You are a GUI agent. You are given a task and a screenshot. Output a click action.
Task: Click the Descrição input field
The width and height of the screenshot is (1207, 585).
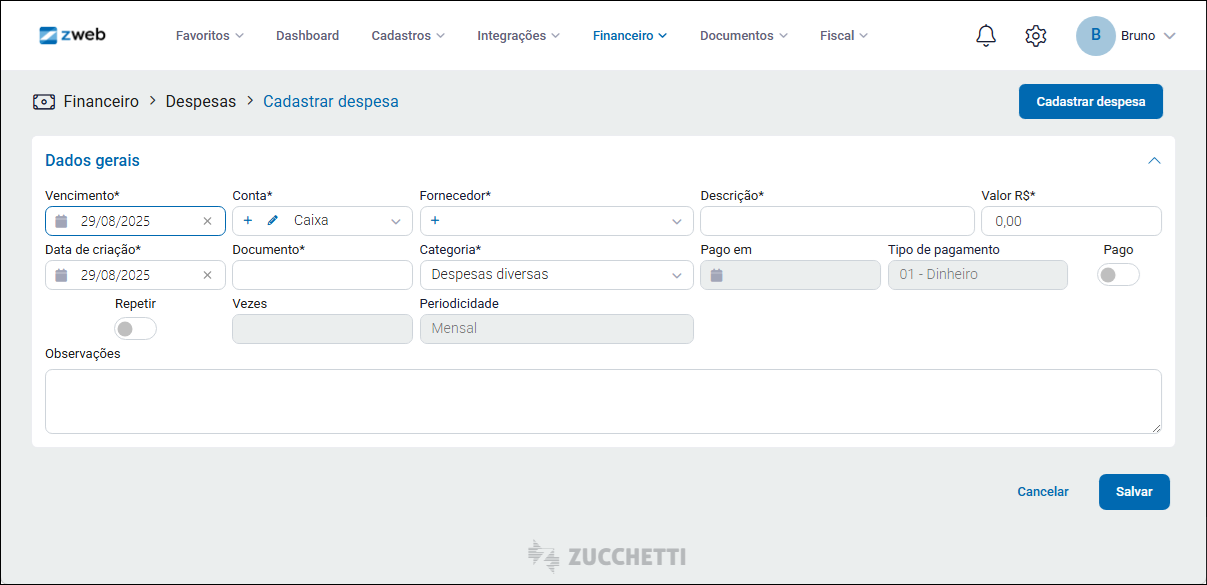click(837, 221)
